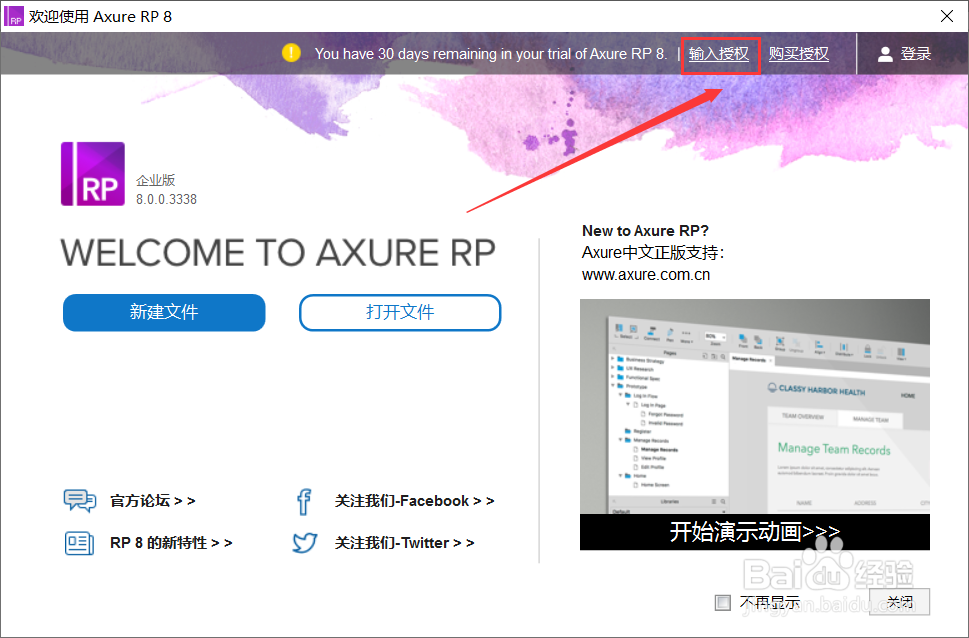Viewport: 969px width, 638px height.
Task: Click the Twitter bird icon
Action: pyautogui.click(x=305, y=543)
